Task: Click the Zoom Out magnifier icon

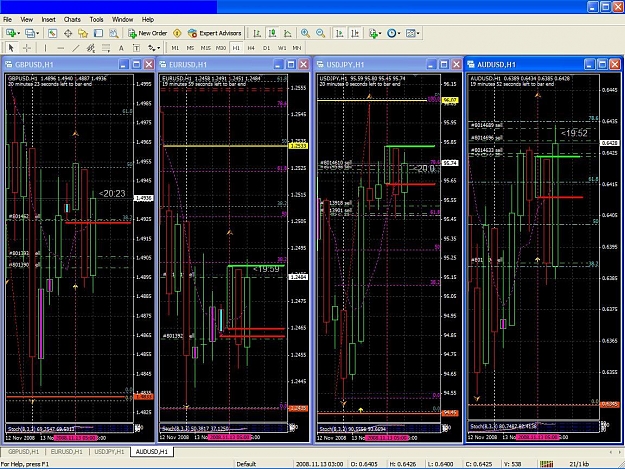Action: pyautogui.click(x=320, y=33)
